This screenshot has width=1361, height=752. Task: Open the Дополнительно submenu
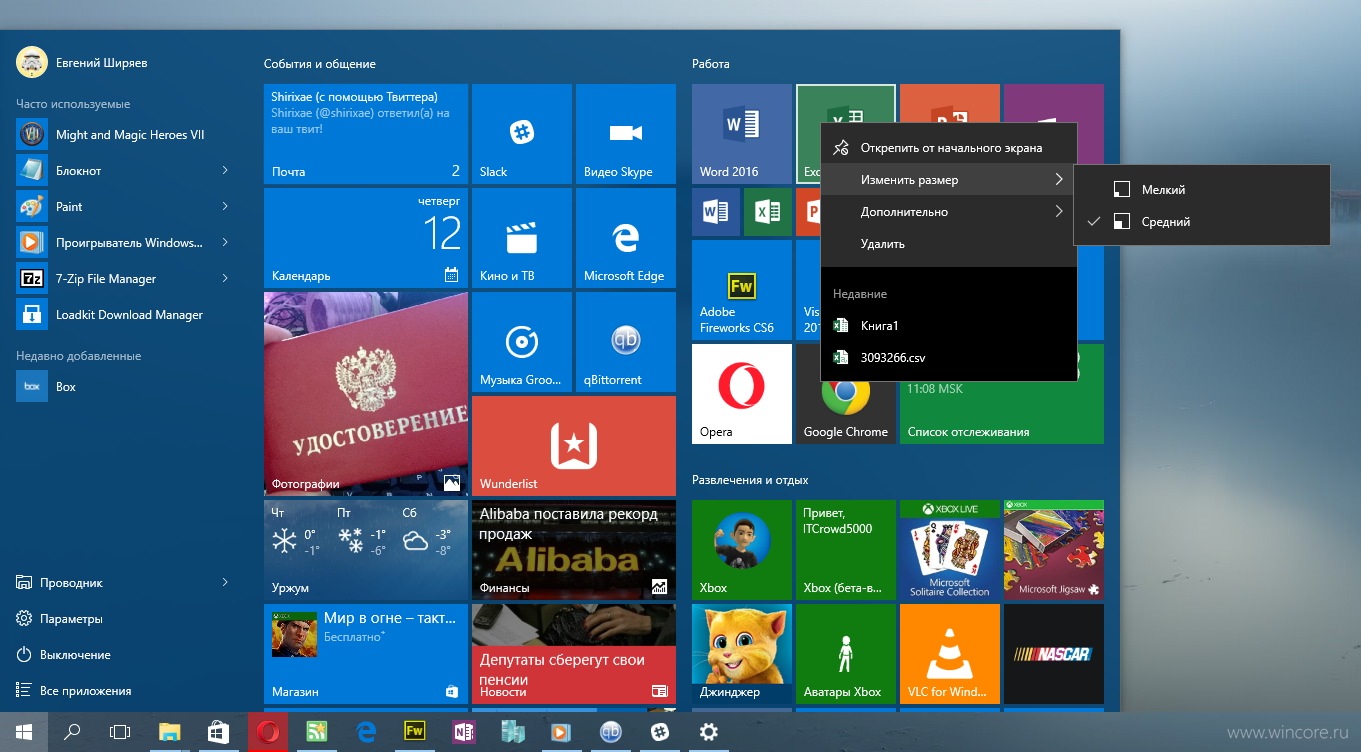tap(948, 212)
